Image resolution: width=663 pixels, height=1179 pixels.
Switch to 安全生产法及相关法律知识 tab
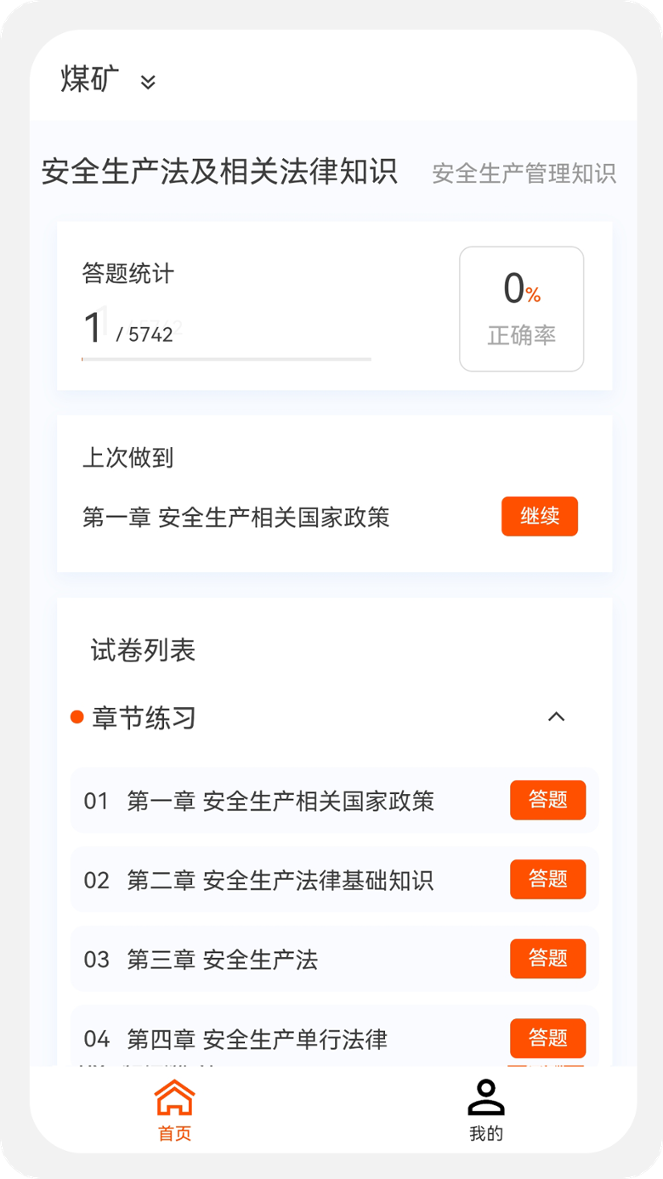219,172
